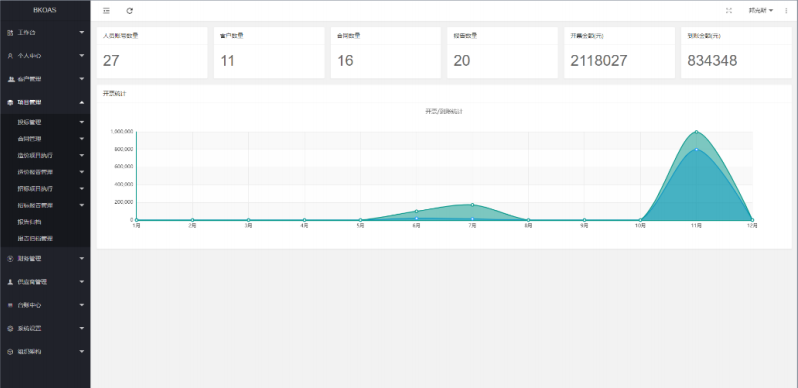Select the 台账中心 menu label

point(30,305)
